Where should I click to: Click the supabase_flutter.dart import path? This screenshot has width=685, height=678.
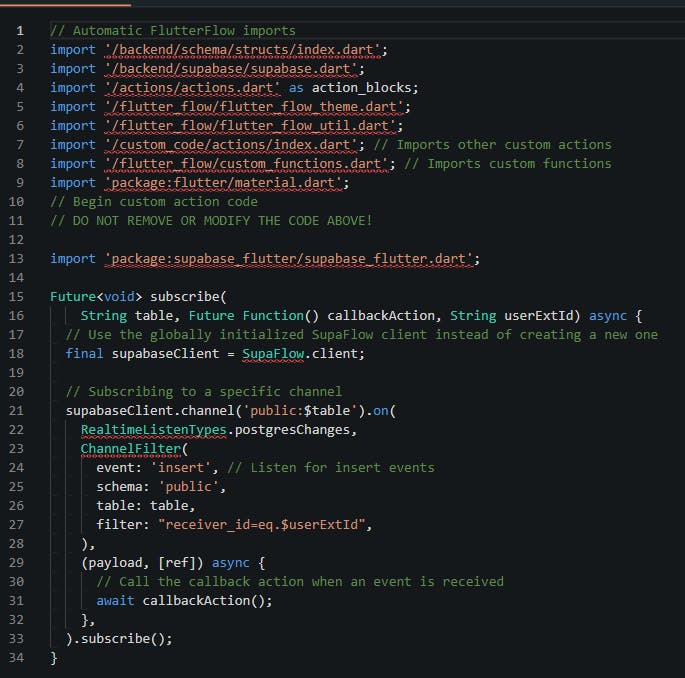(290, 258)
